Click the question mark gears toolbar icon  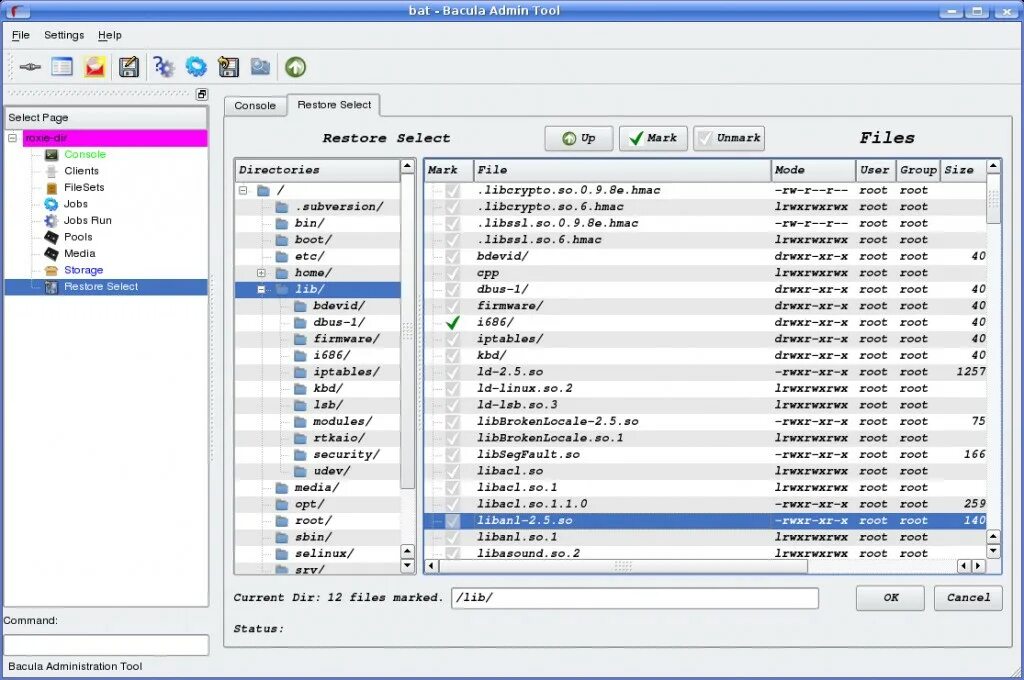(163, 67)
